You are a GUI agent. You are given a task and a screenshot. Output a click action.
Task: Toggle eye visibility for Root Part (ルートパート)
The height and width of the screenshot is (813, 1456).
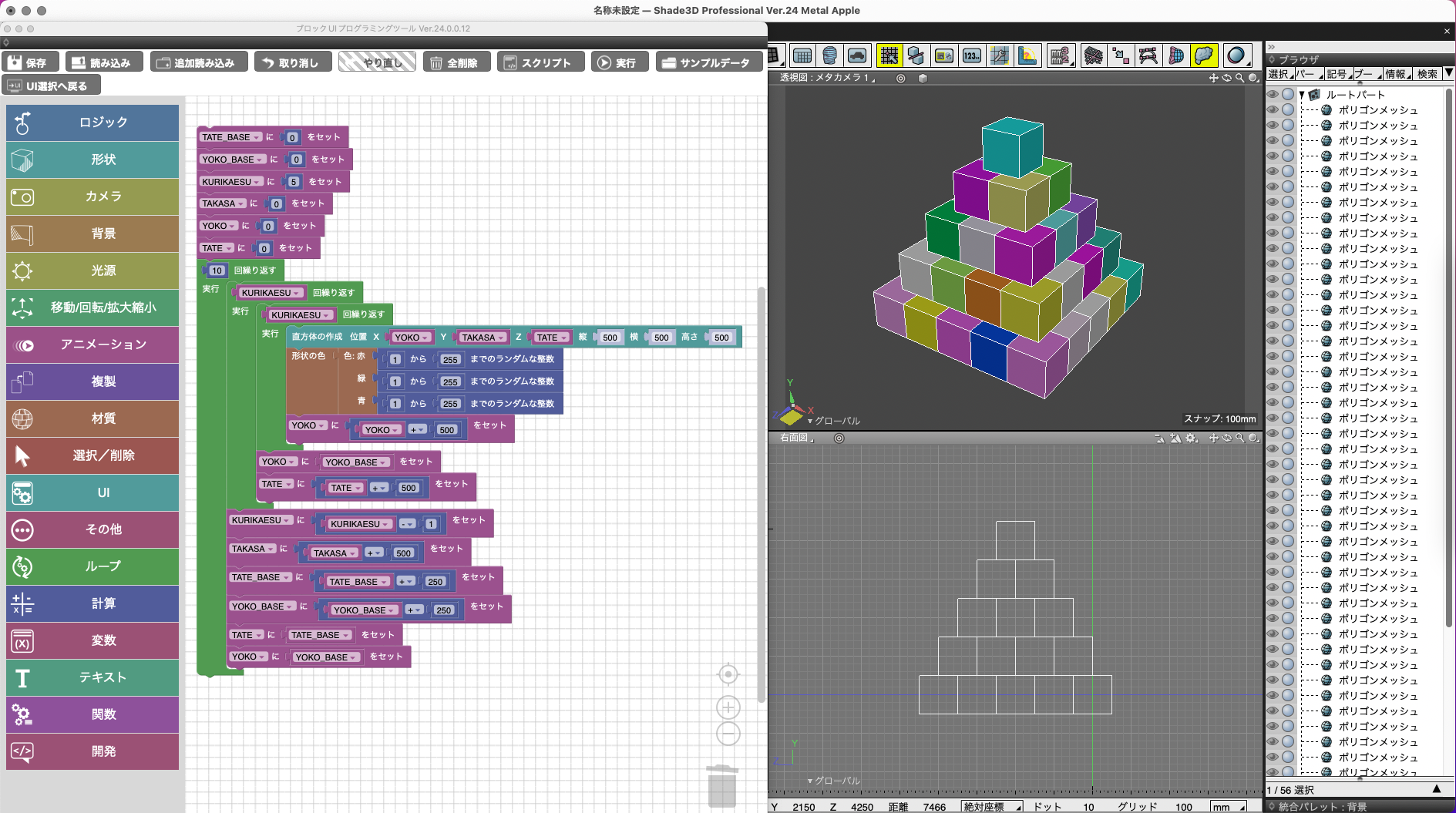pos(1273,95)
